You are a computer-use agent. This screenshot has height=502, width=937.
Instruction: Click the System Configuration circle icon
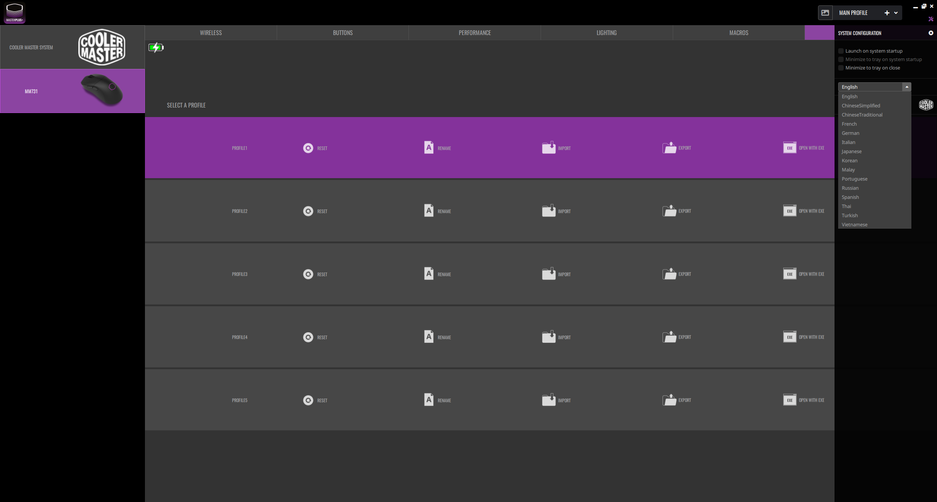click(x=930, y=33)
